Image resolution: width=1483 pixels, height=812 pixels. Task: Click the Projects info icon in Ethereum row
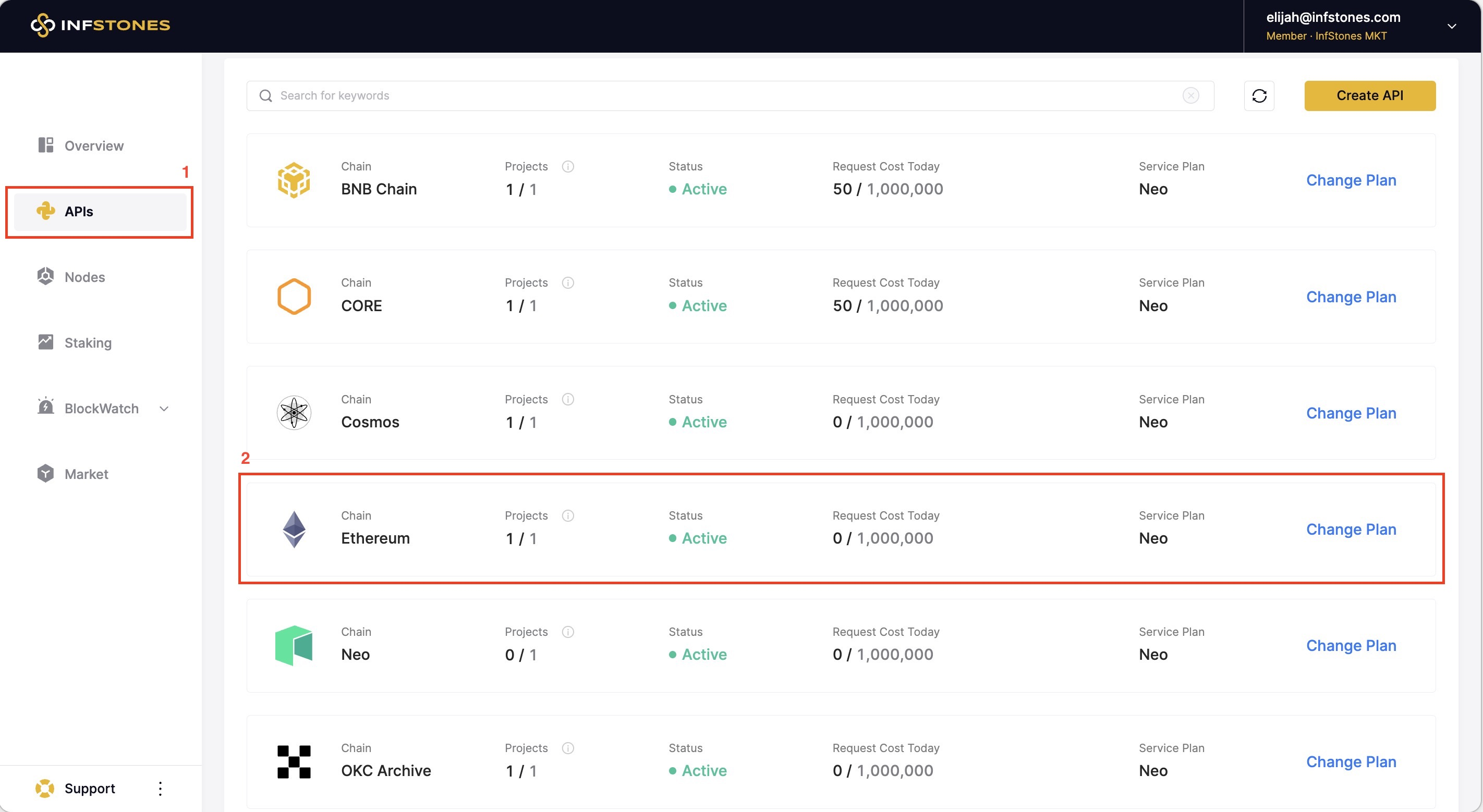[568, 515]
